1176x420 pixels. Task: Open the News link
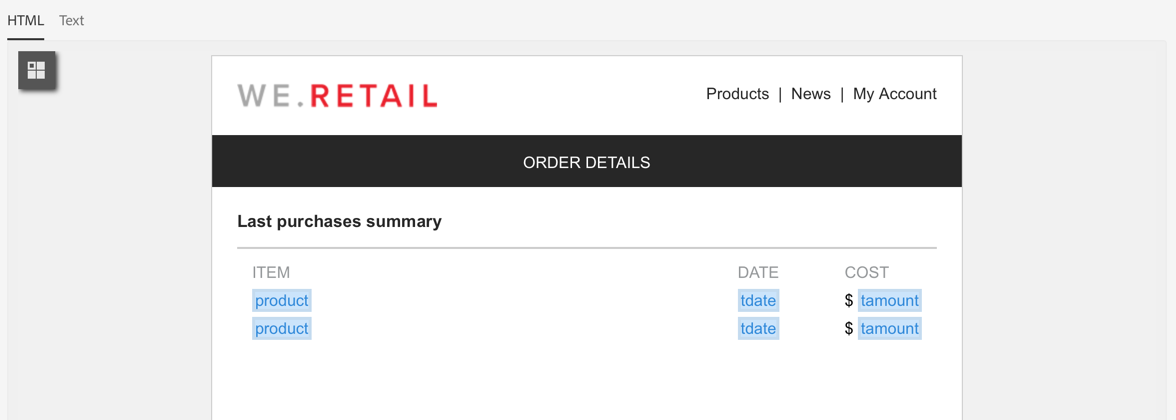click(810, 94)
